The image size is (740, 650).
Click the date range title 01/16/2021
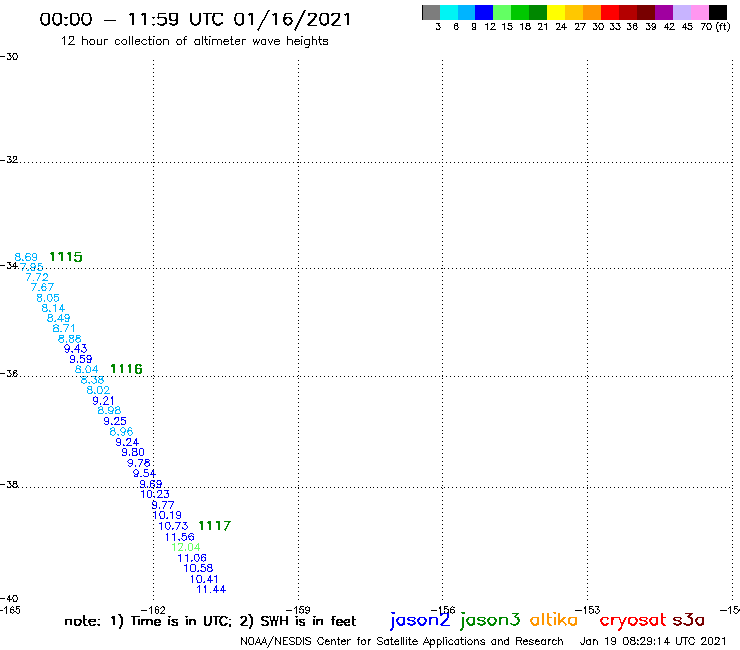coord(292,19)
